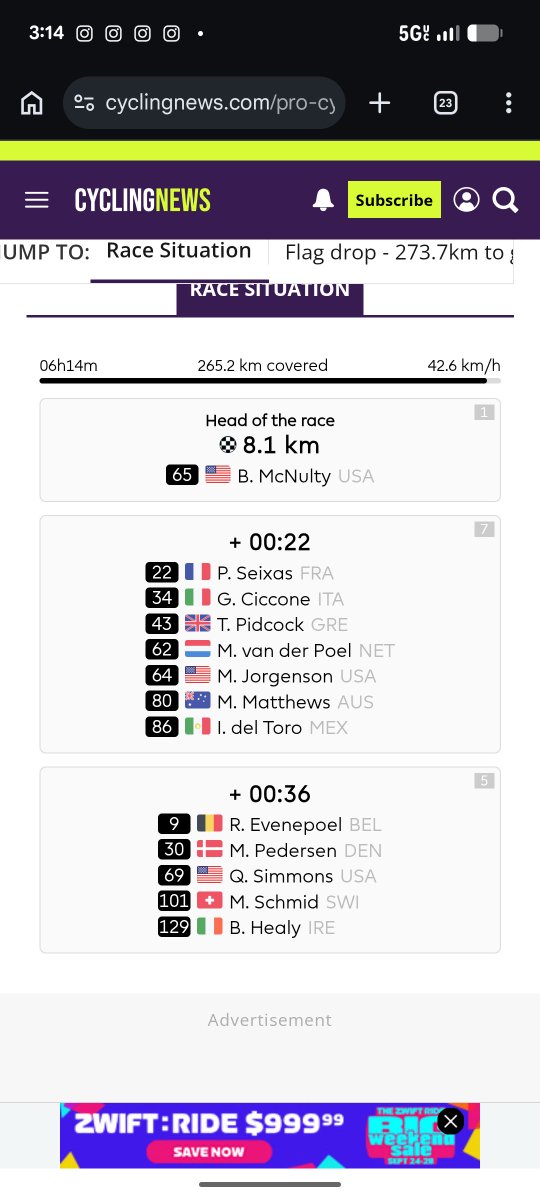
Task: Select the Race Situation jump tab
Action: point(179,251)
